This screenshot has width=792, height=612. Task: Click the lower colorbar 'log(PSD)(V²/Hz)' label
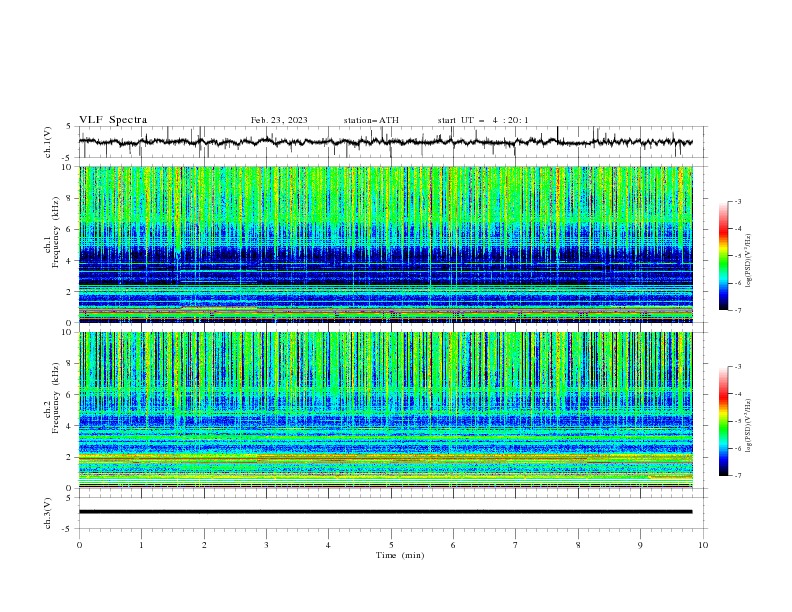tap(749, 426)
